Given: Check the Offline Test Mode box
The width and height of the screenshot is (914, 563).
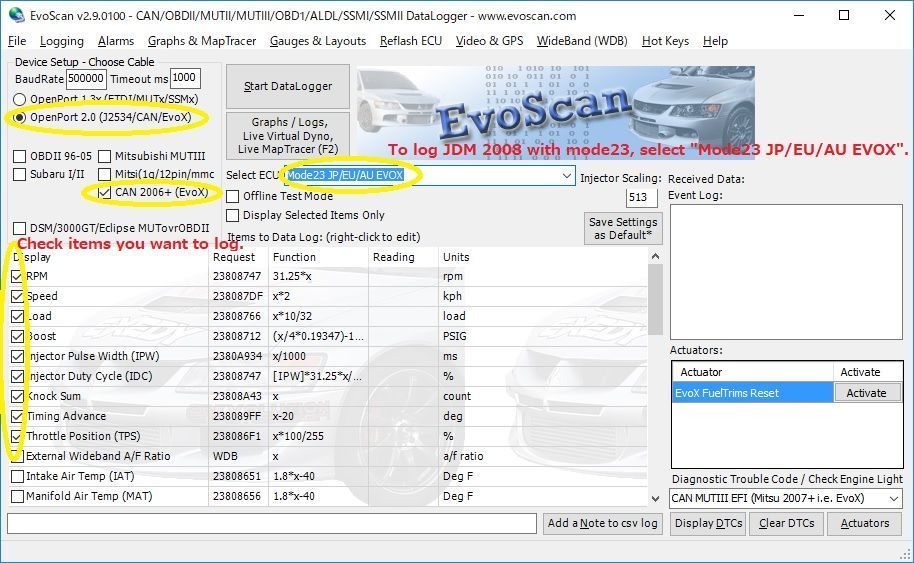Looking at the screenshot, I should (233, 196).
